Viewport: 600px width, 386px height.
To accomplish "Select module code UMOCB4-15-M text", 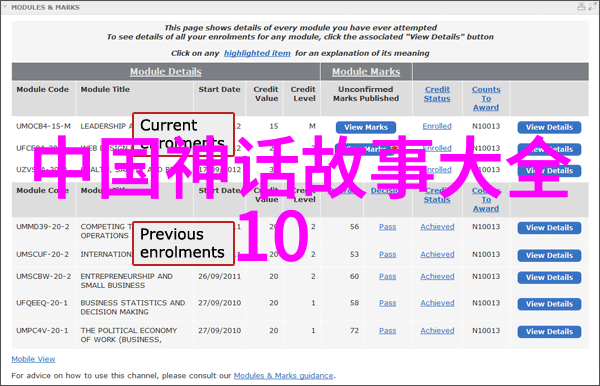I will pos(43,126).
